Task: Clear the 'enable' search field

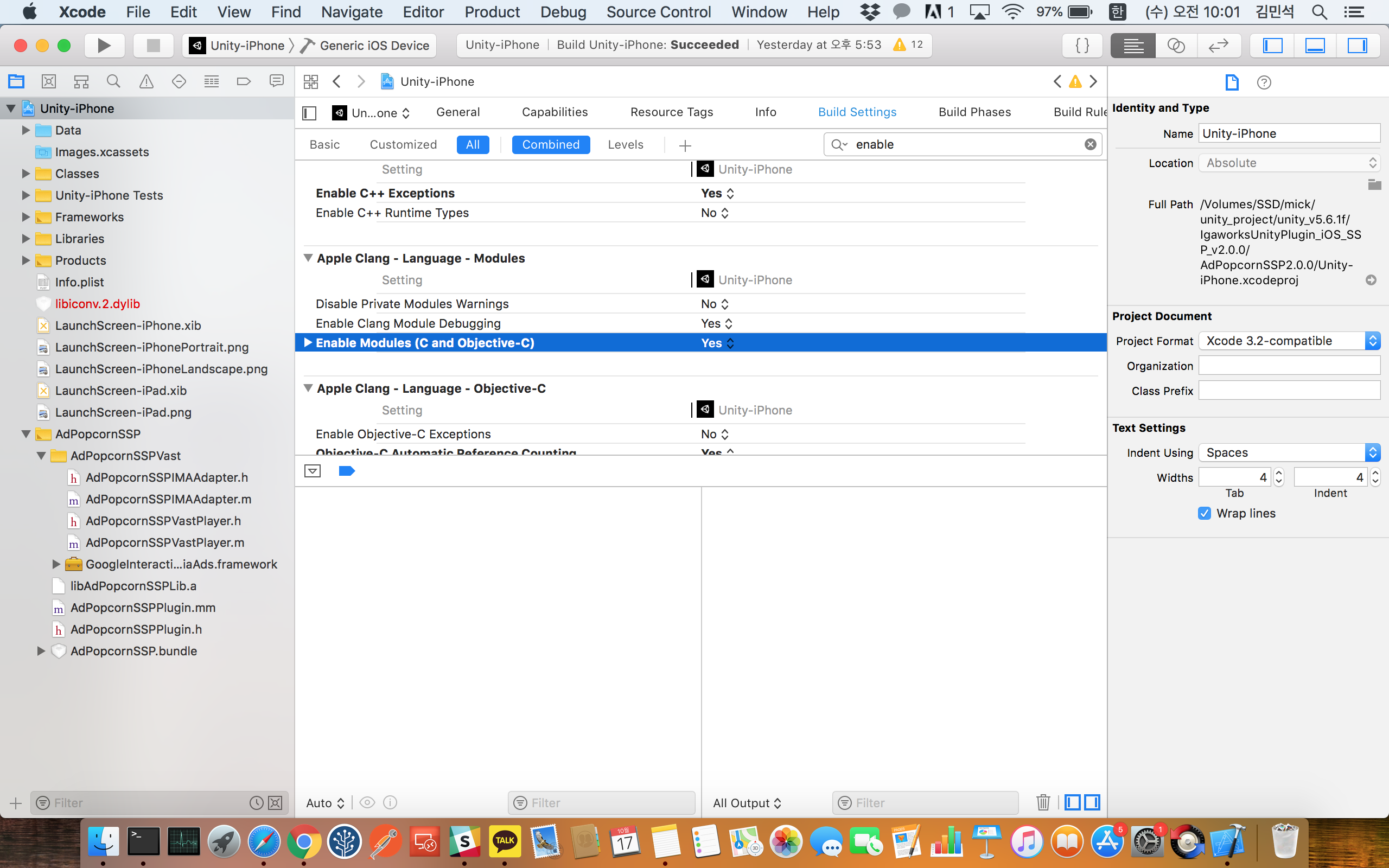Action: click(1090, 145)
